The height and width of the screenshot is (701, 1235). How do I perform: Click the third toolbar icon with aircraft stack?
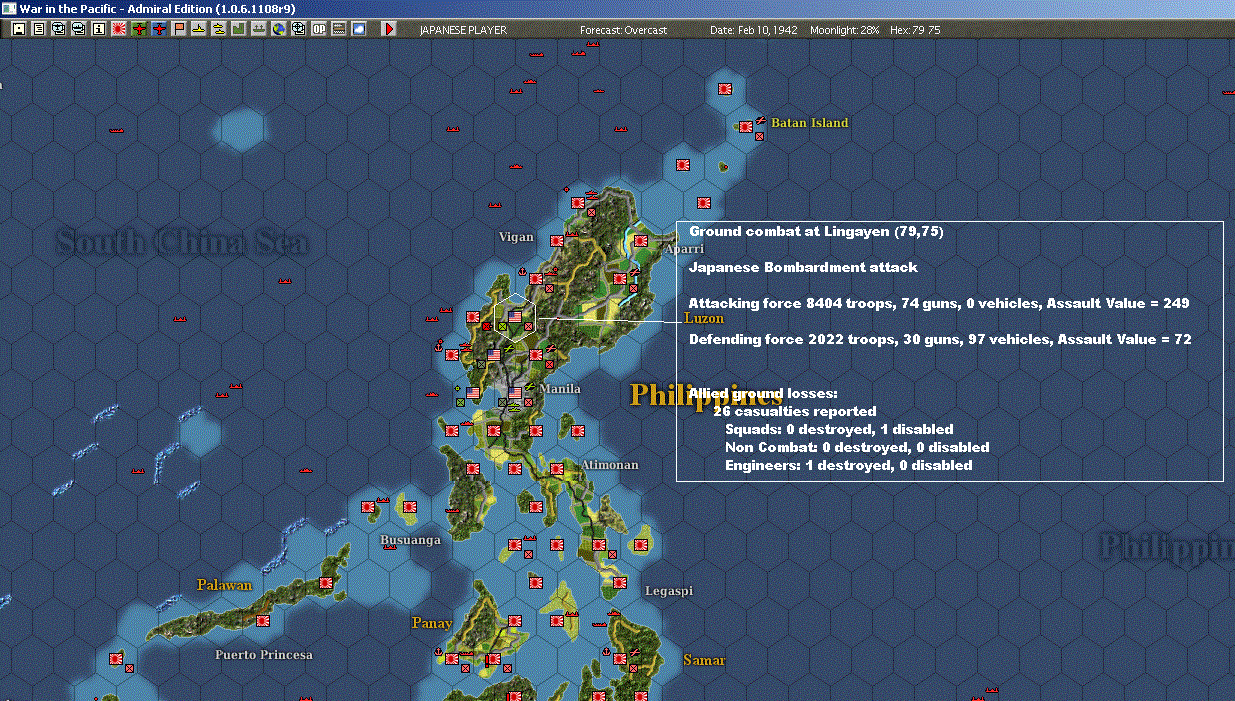tap(58, 29)
